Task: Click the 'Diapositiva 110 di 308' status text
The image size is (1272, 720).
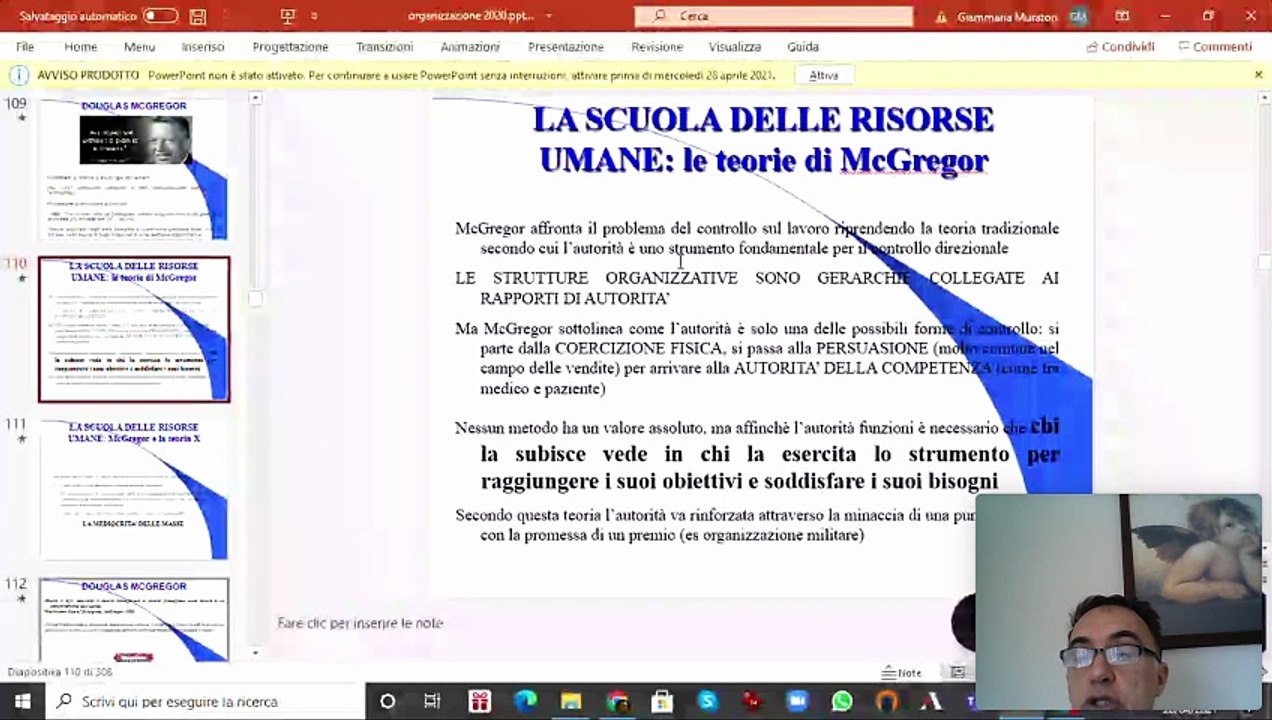Action: tap(60, 673)
